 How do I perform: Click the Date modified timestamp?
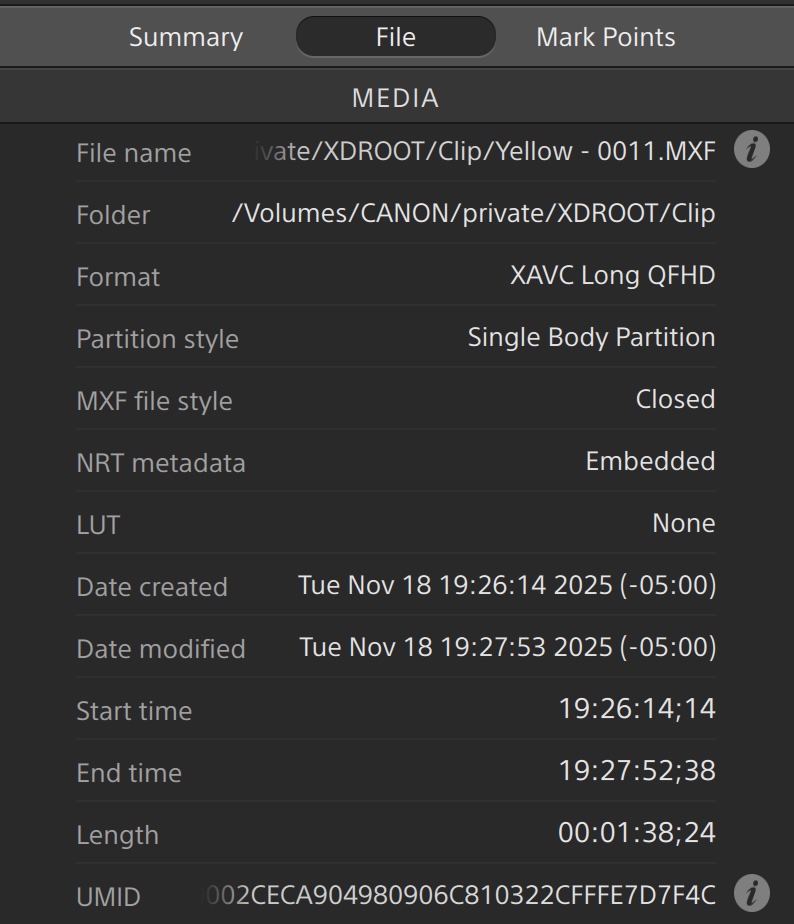coord(508,647)
